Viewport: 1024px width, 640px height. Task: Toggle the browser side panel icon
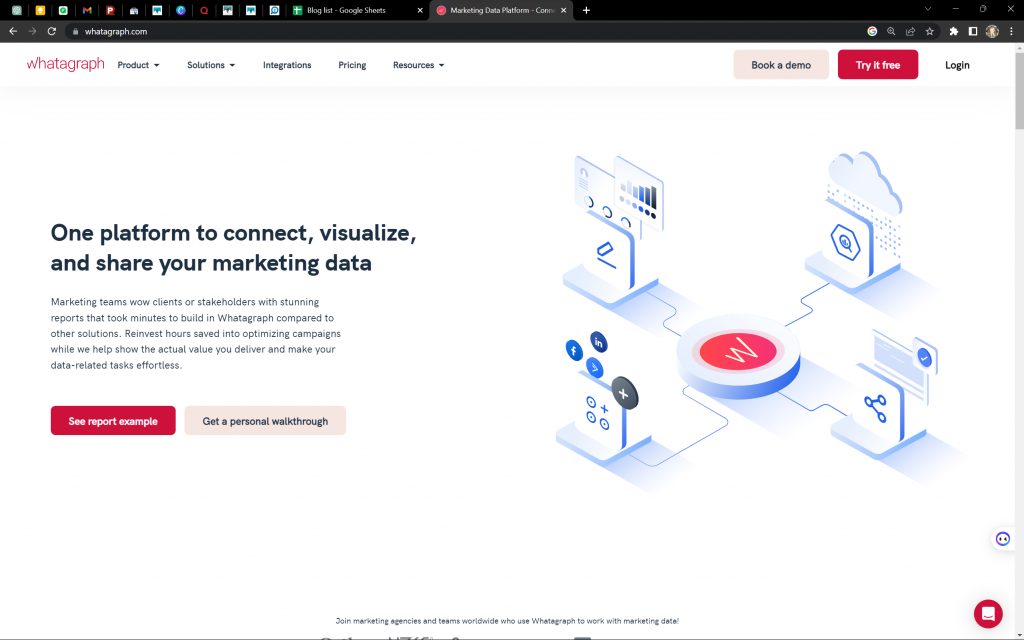(x=972, y=31)
